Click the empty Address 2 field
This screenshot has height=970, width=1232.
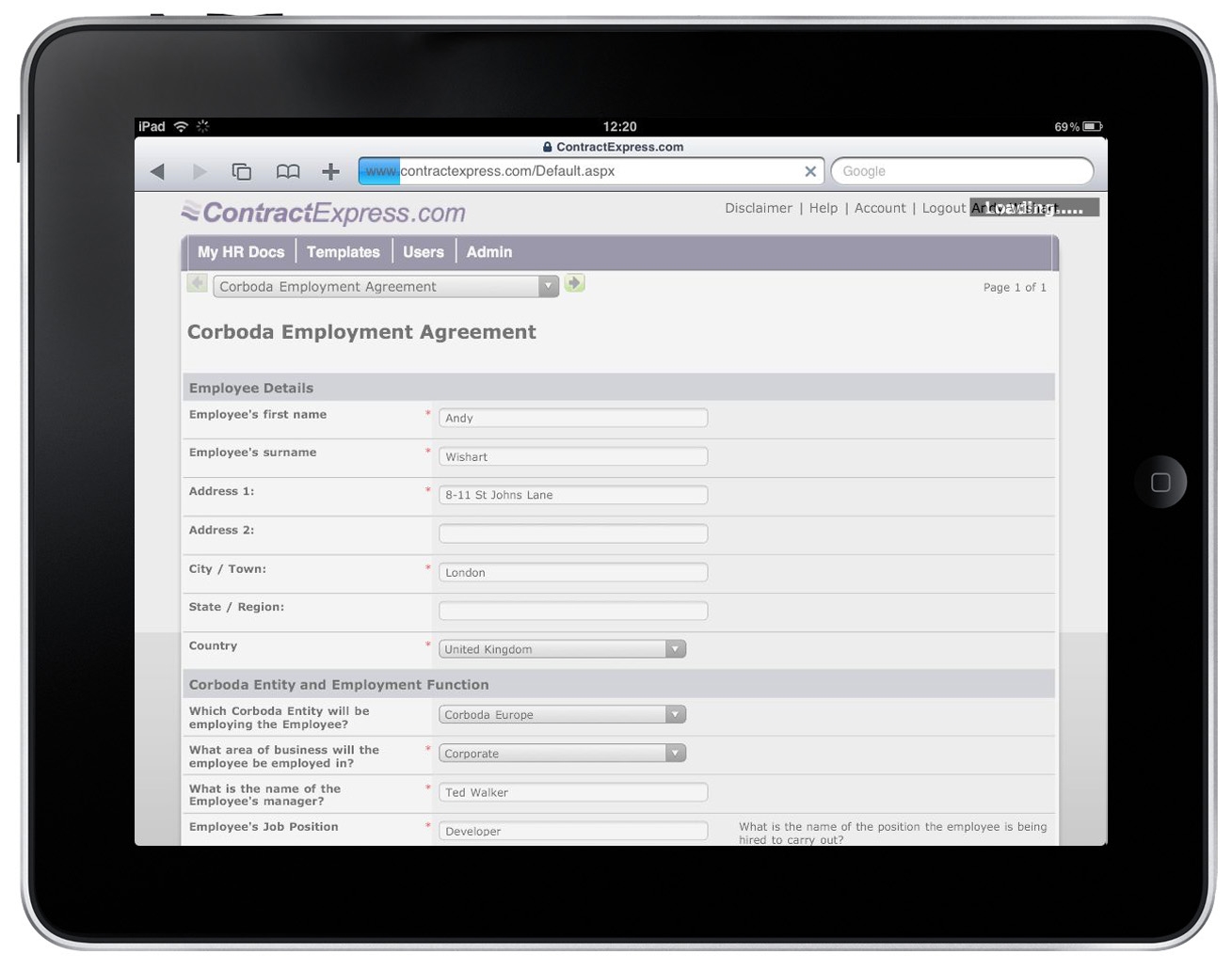(x=573, y=533)
